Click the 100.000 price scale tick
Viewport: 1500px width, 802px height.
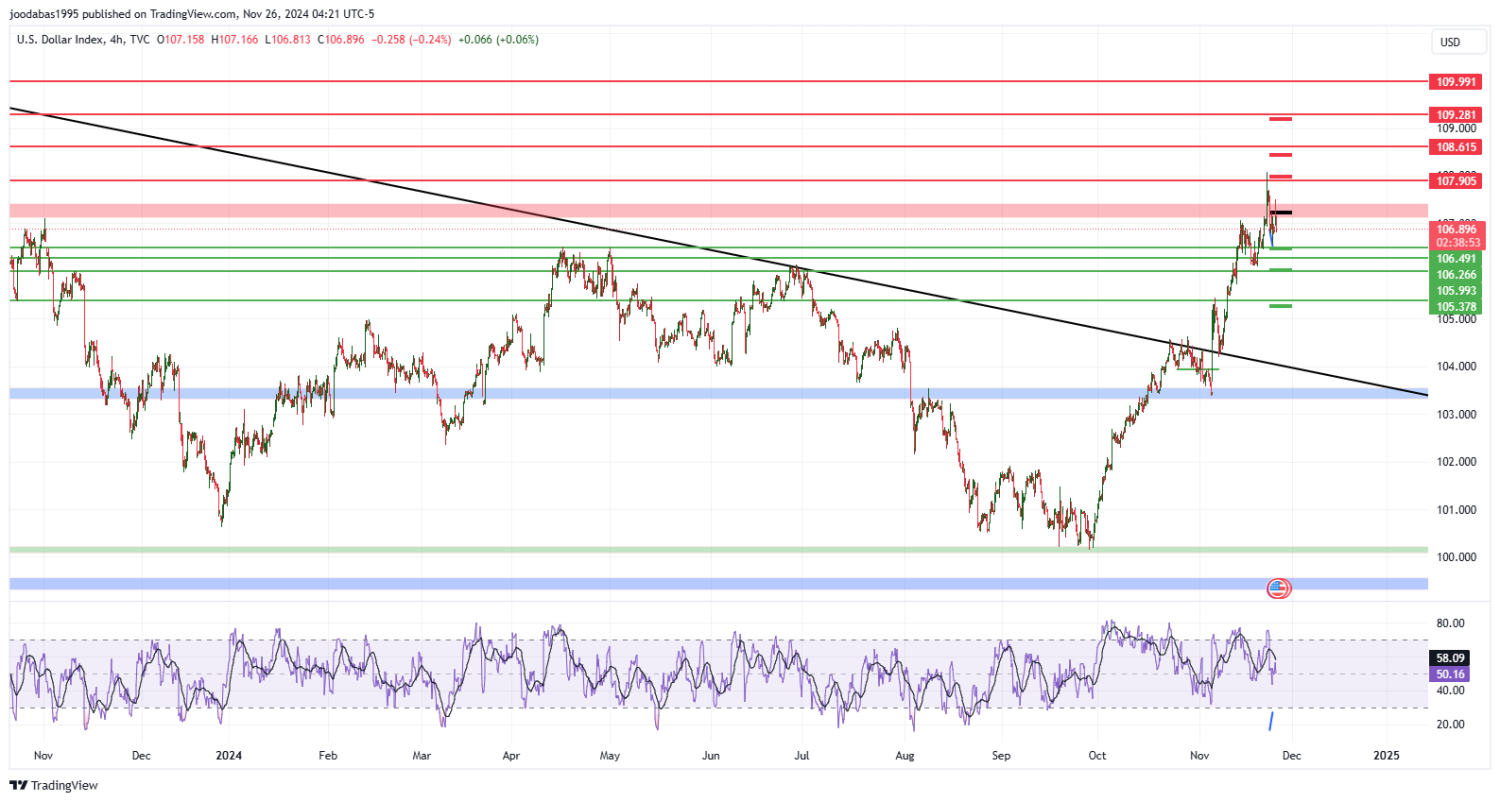1457,558
